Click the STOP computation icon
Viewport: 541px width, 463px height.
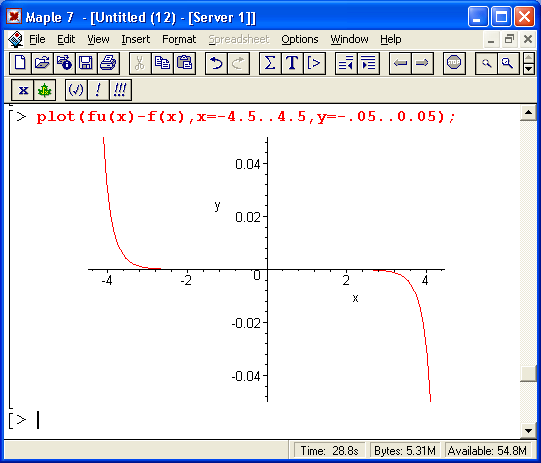454,63
